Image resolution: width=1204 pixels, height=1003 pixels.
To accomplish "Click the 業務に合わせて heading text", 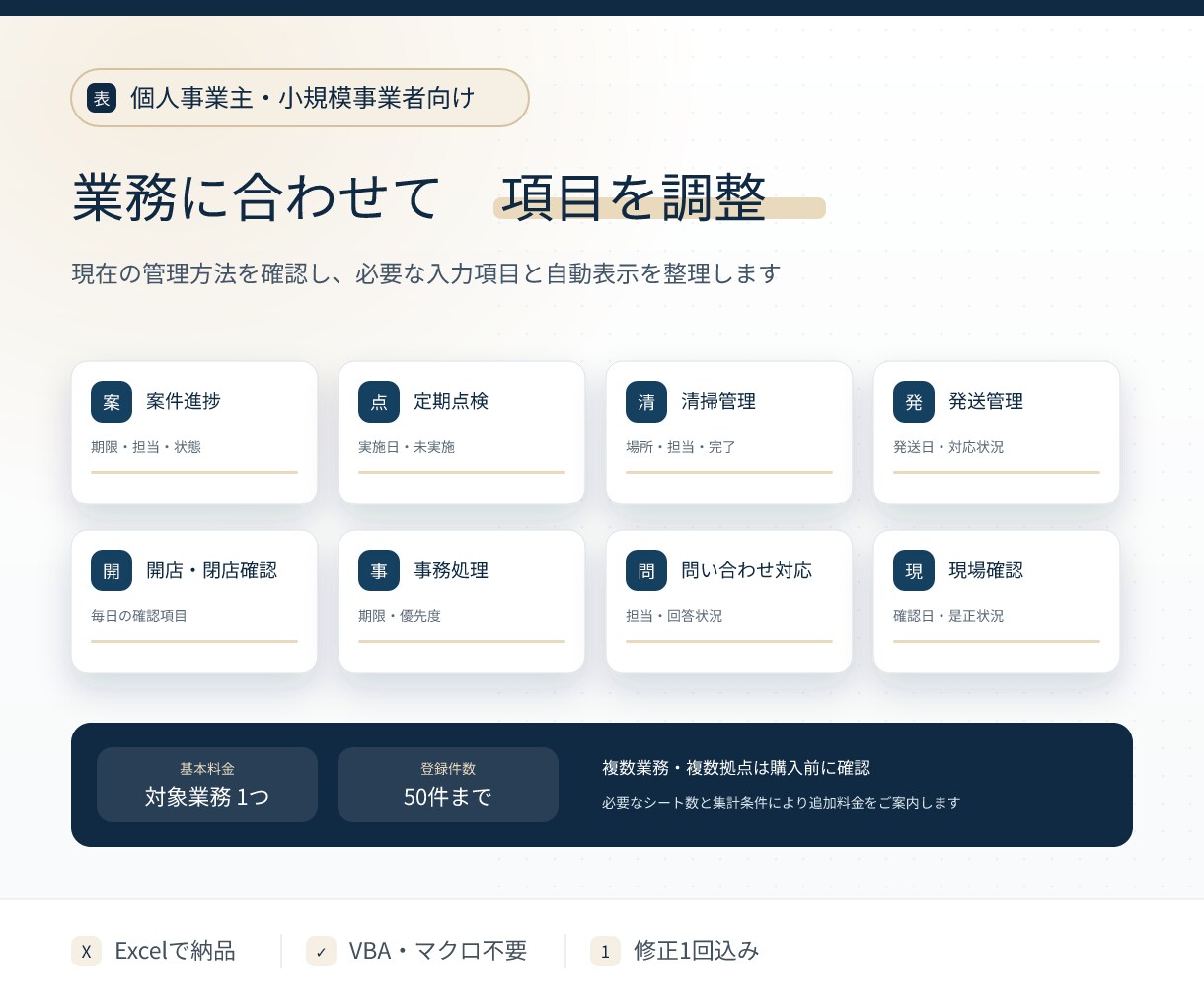I will click(256, 197).
